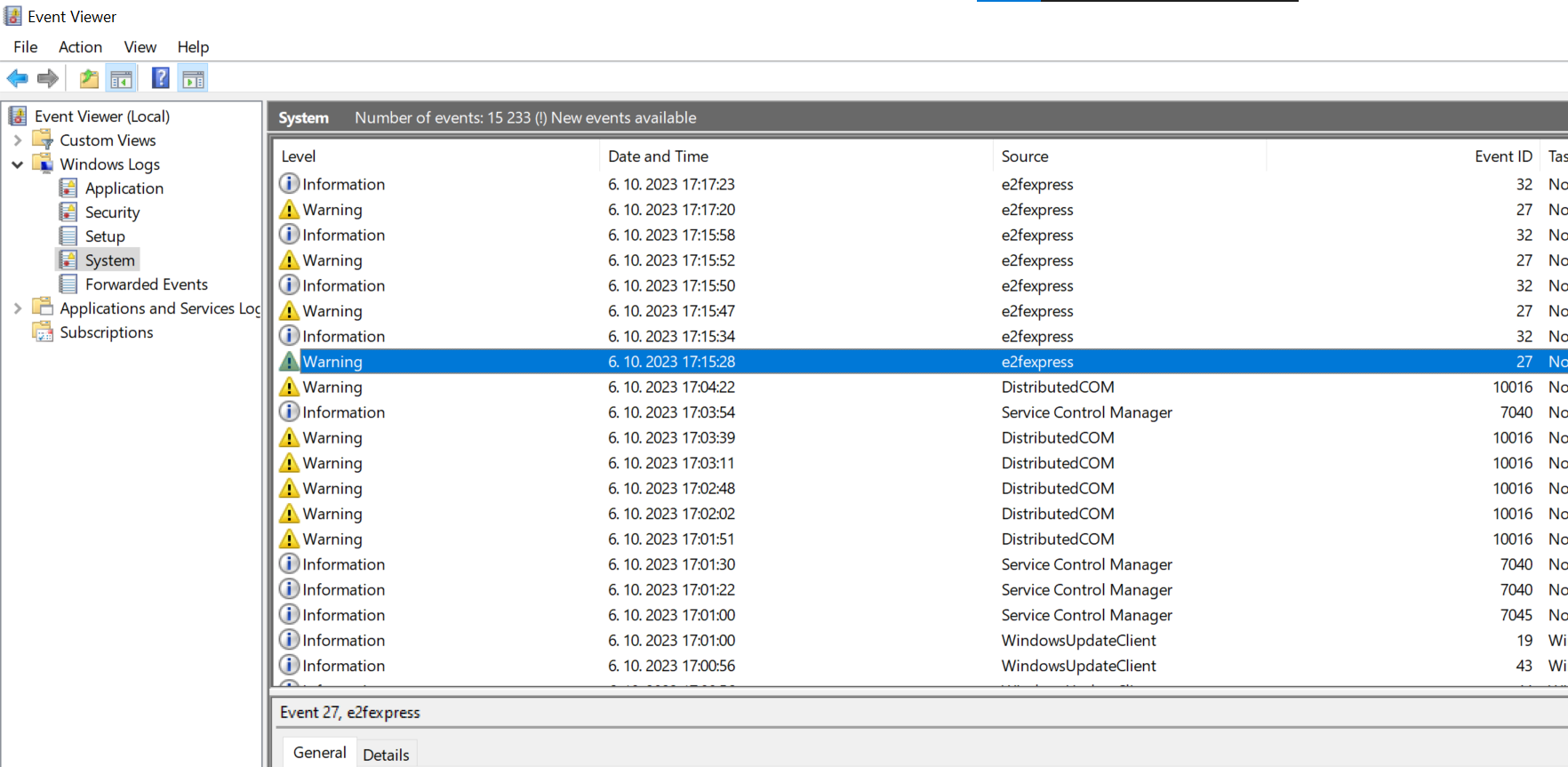Open the Help menu
The image size is (1568, 767).
193,47
